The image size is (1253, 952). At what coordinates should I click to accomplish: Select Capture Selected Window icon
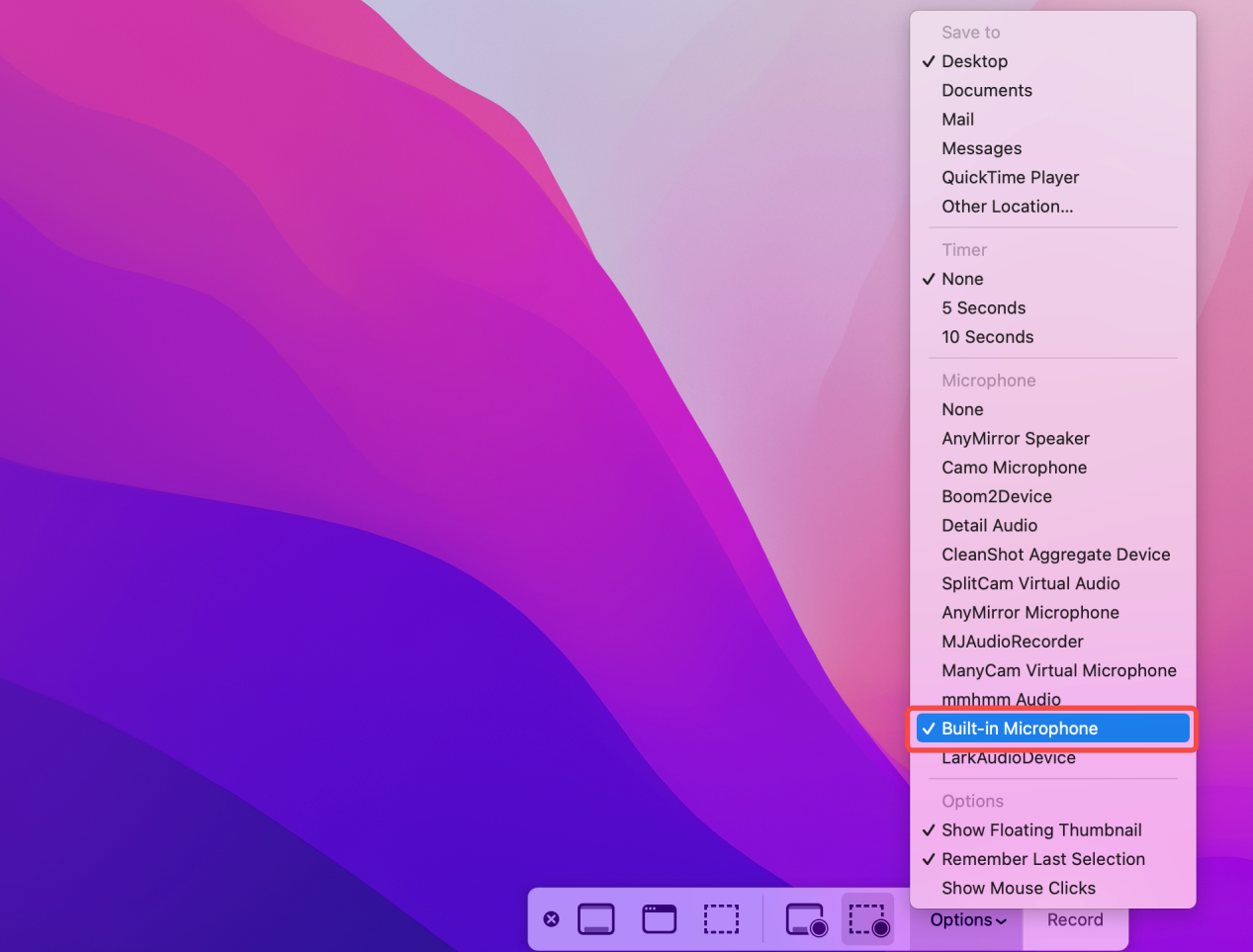[x=660, y=919]
